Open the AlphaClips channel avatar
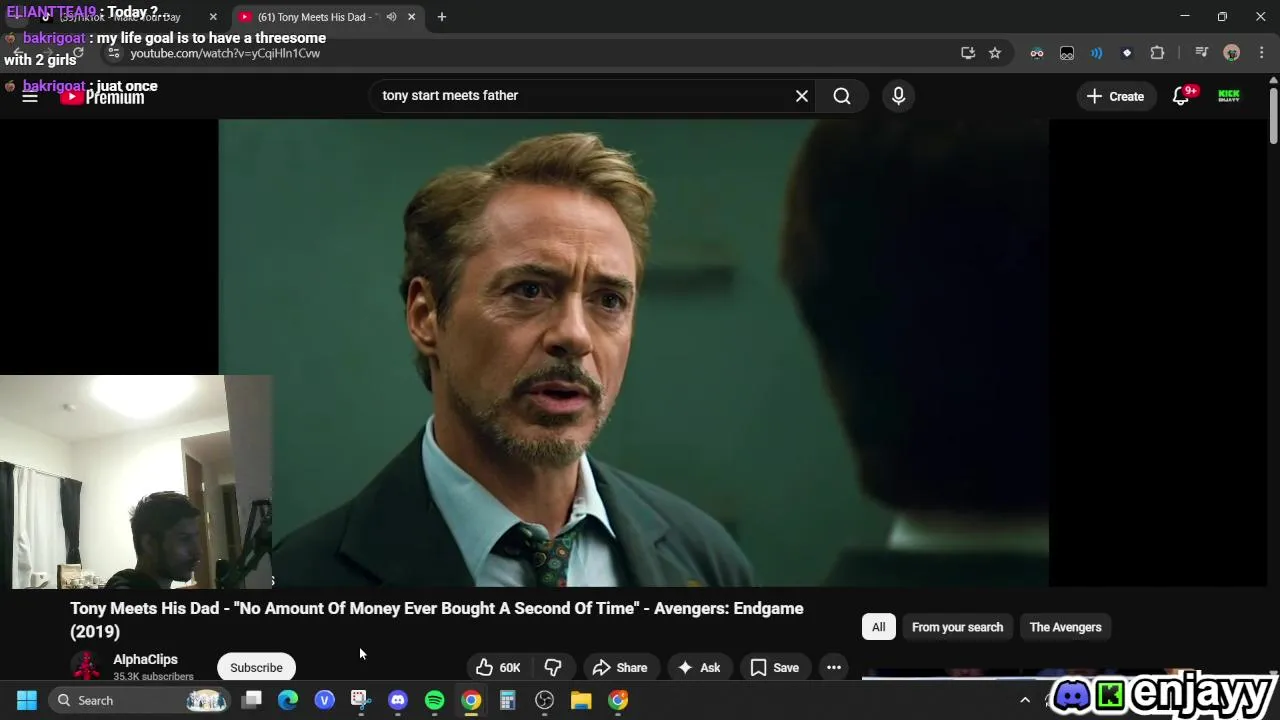 coord(86,666)
